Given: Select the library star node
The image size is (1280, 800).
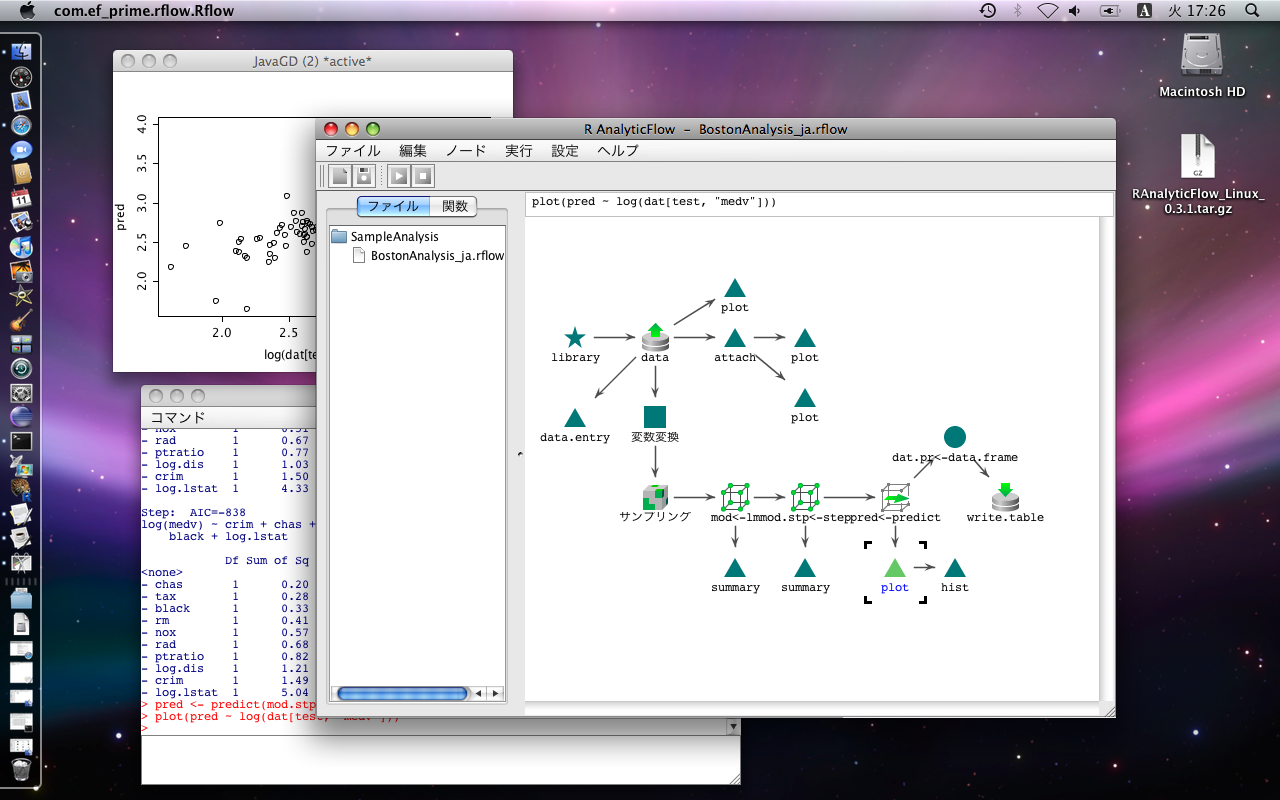Looking at the screenshot, I should [x=575, y=338].
